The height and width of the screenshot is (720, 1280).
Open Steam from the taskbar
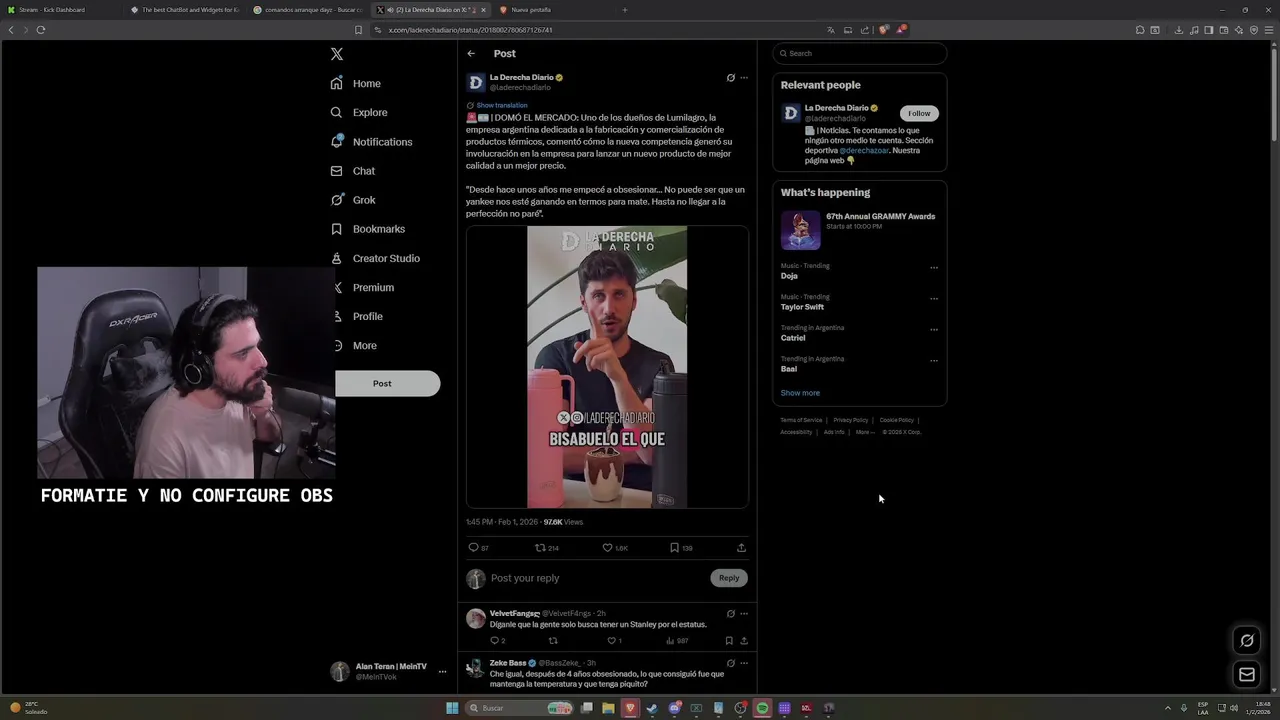click(652, 708)
